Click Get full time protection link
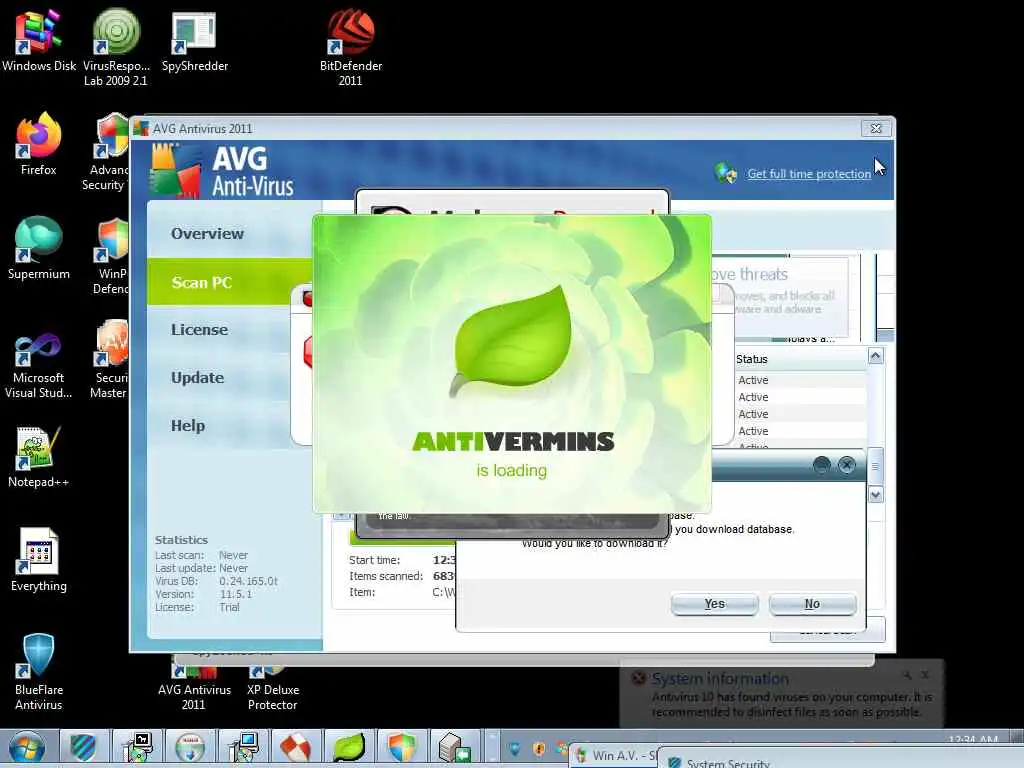1024x768 pixels. [809, 174]
